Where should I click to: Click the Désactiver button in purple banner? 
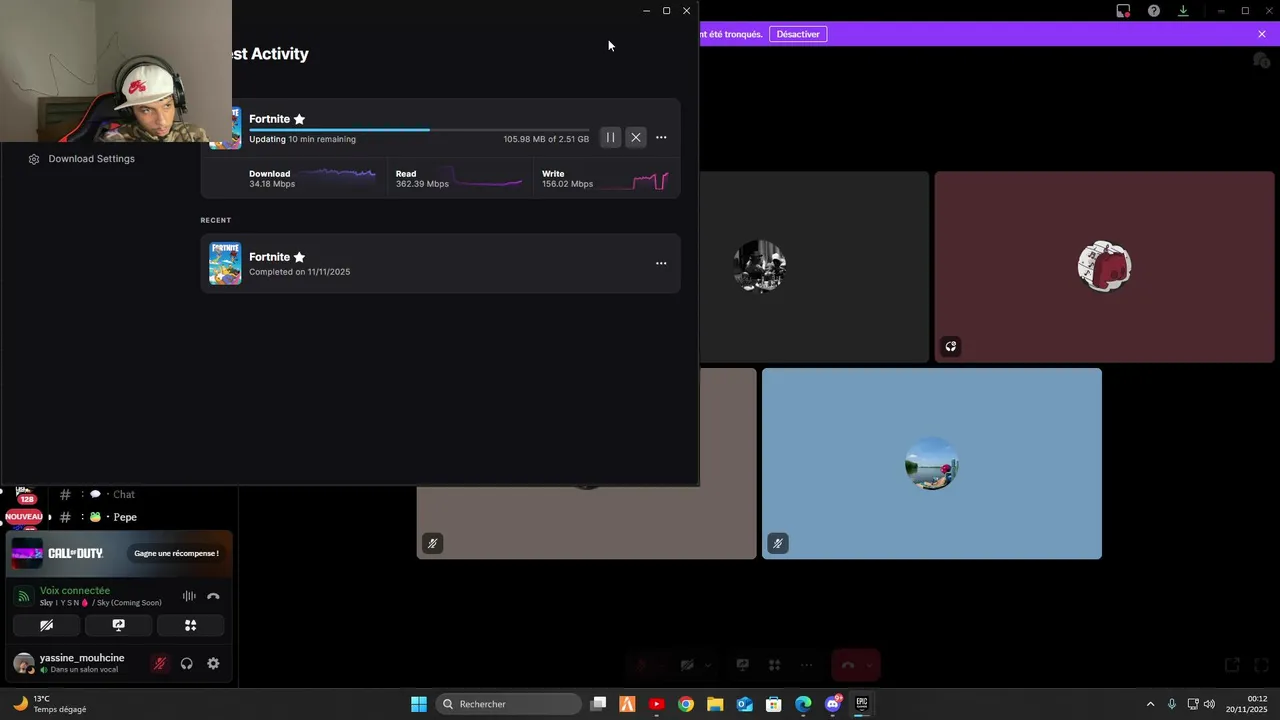point(798,34)
